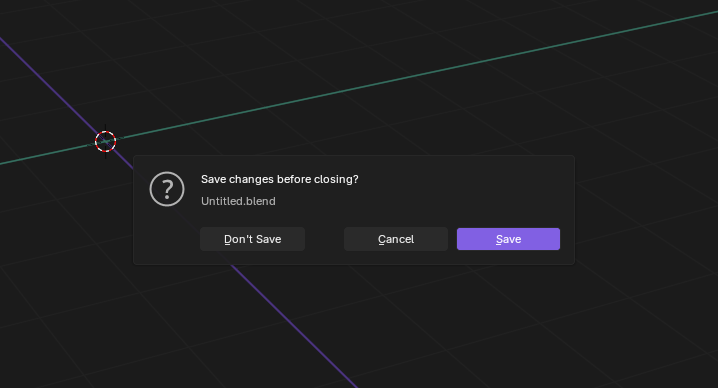Choose Cancel to keep Blender open

click(396, 239)
